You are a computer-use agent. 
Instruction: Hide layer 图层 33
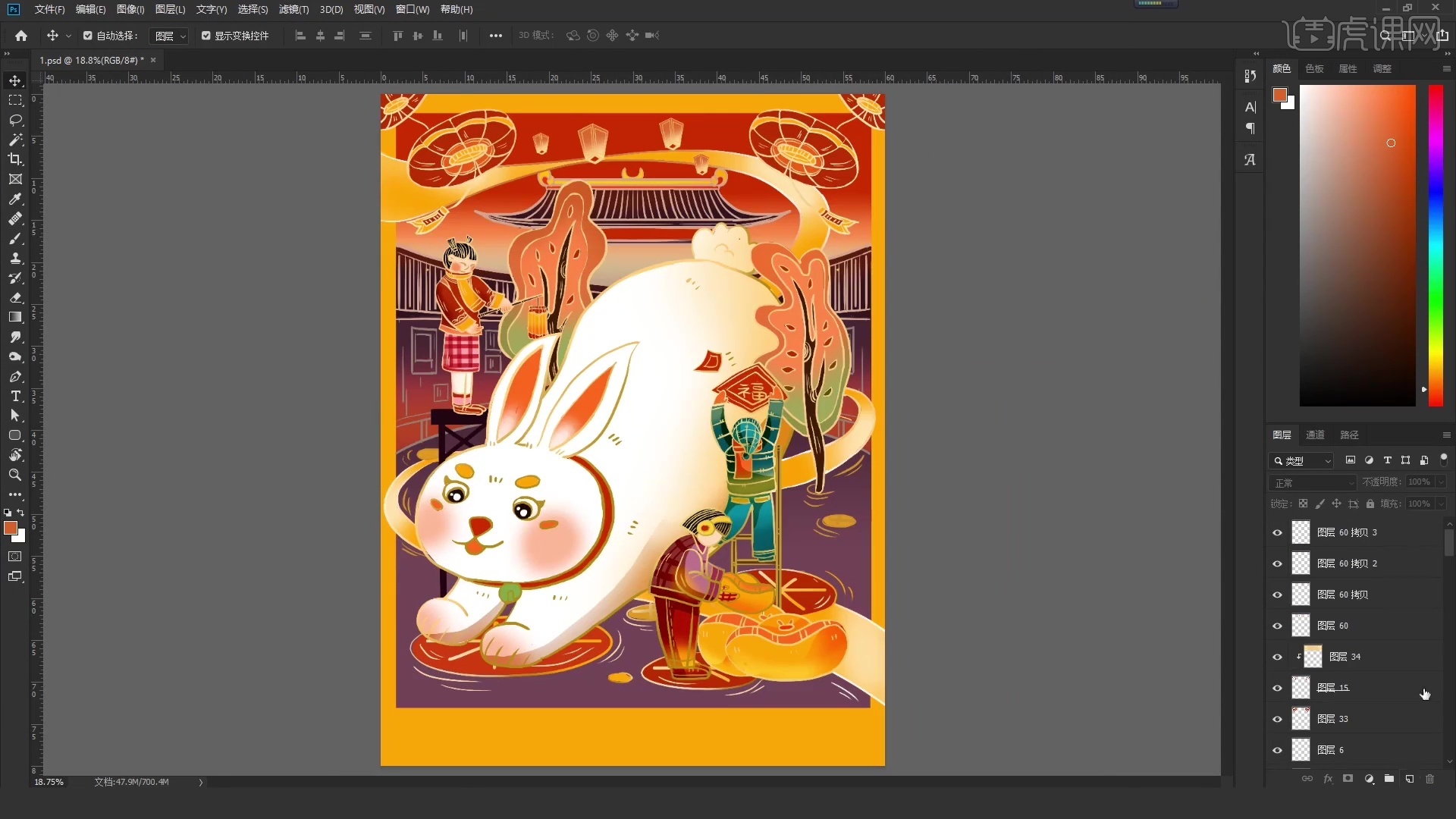coord(1278,720)
